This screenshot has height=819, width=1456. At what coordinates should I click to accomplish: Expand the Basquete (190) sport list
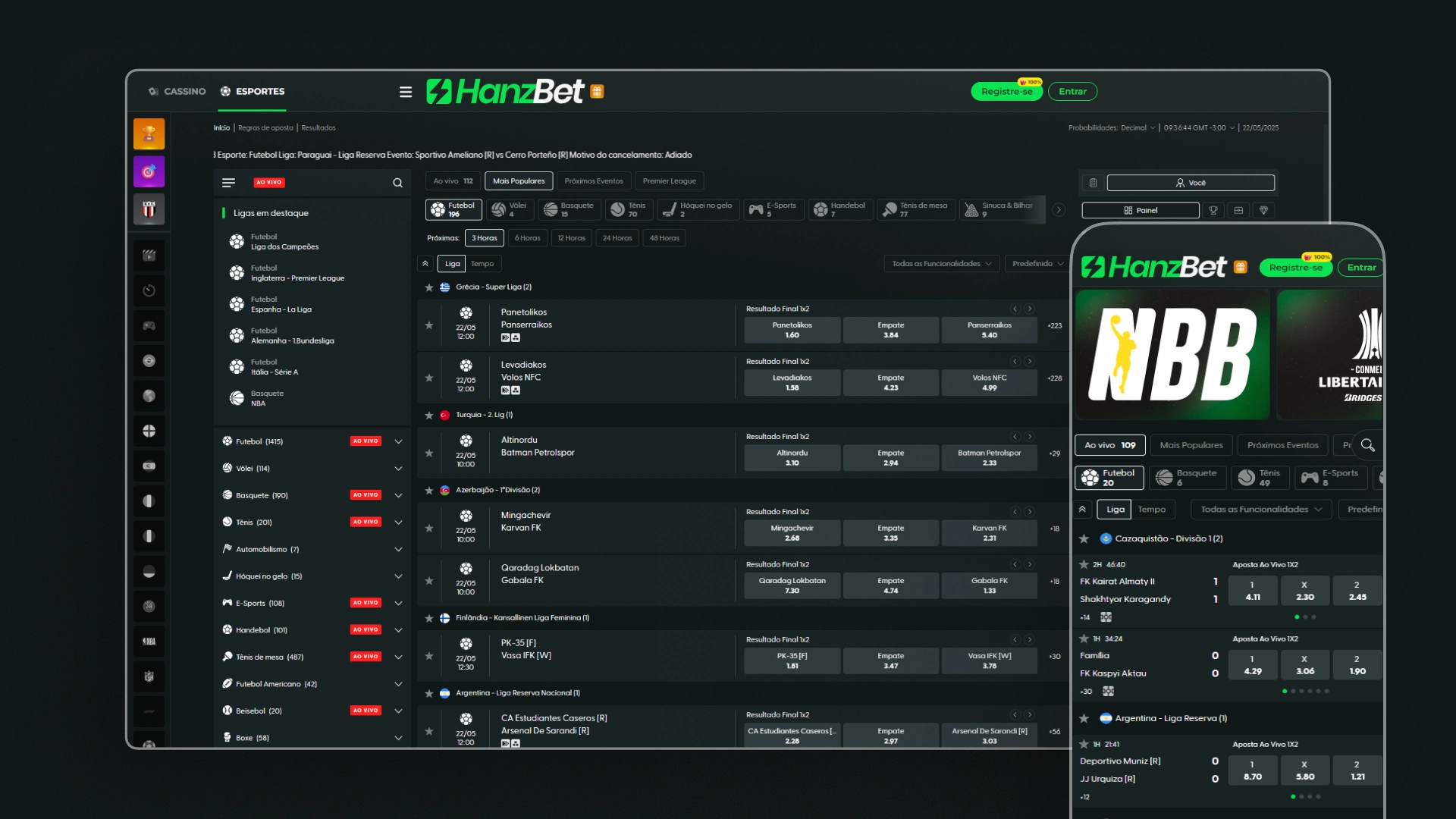tap(398, 495)
